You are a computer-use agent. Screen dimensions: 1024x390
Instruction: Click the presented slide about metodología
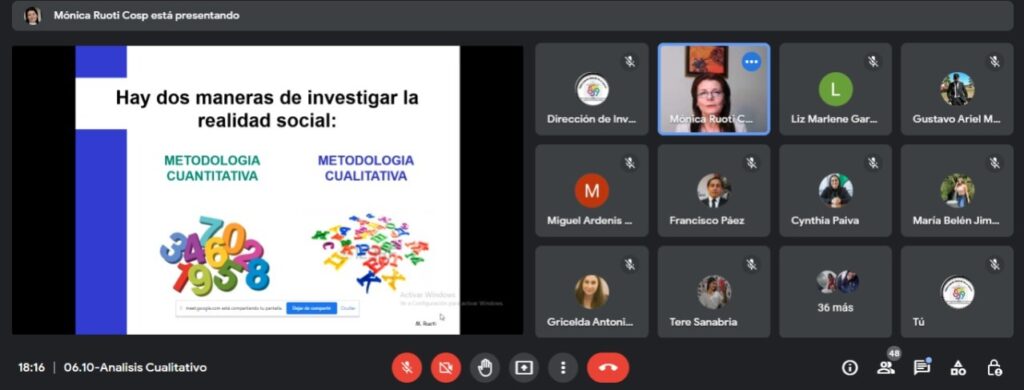268,189
